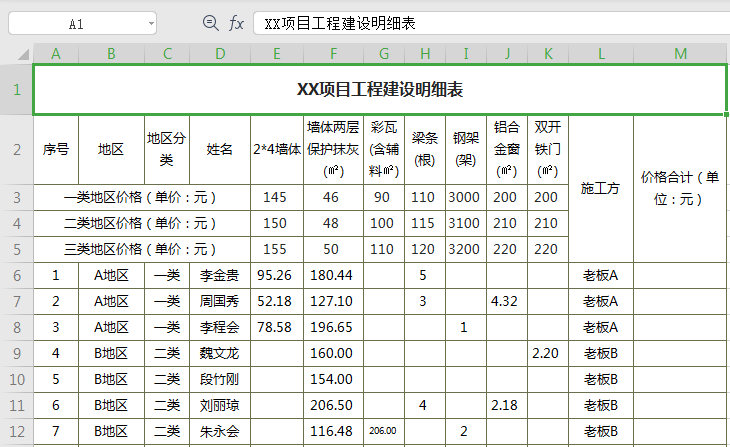
Task: Click the cell with value 95.26
Action: tap(277, 275)
